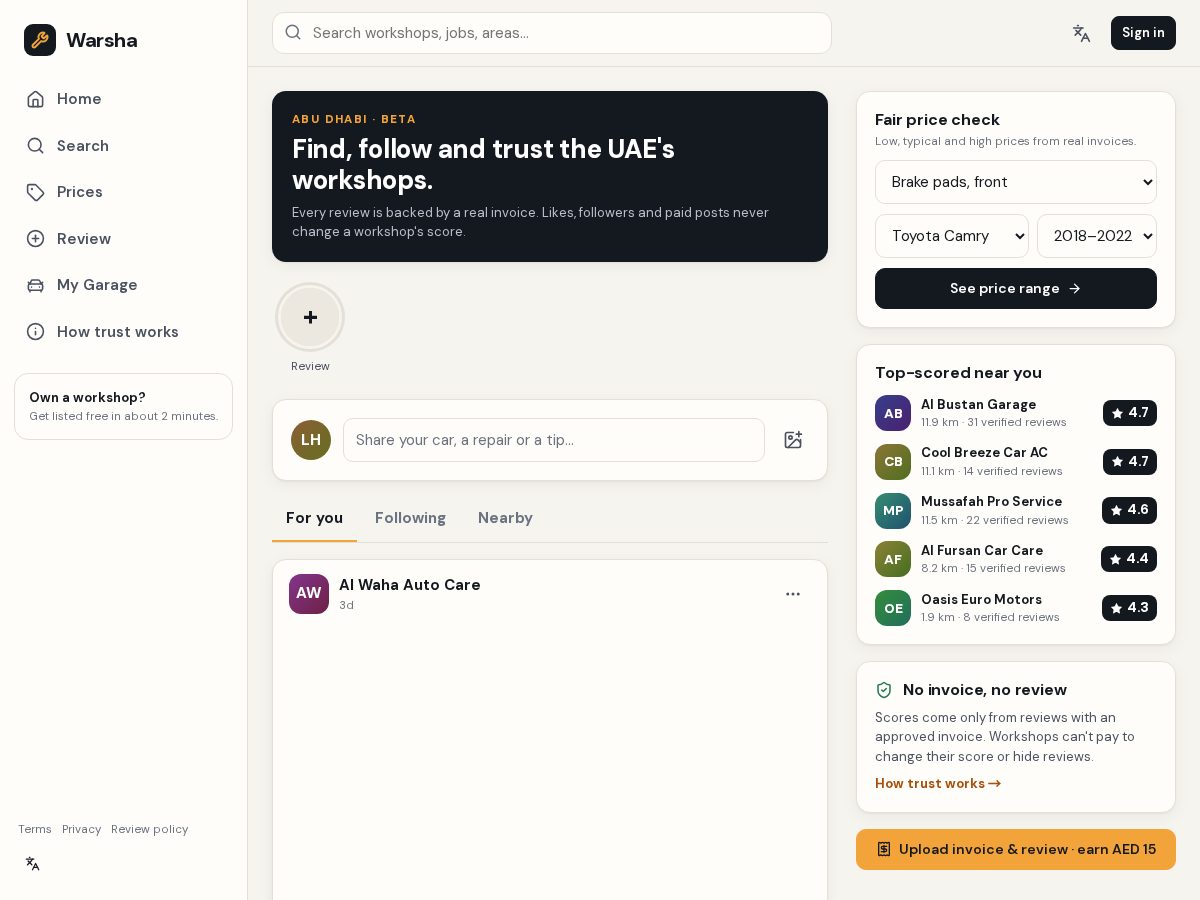
Task: Click the CB workshop avatar
Action: 893,462
